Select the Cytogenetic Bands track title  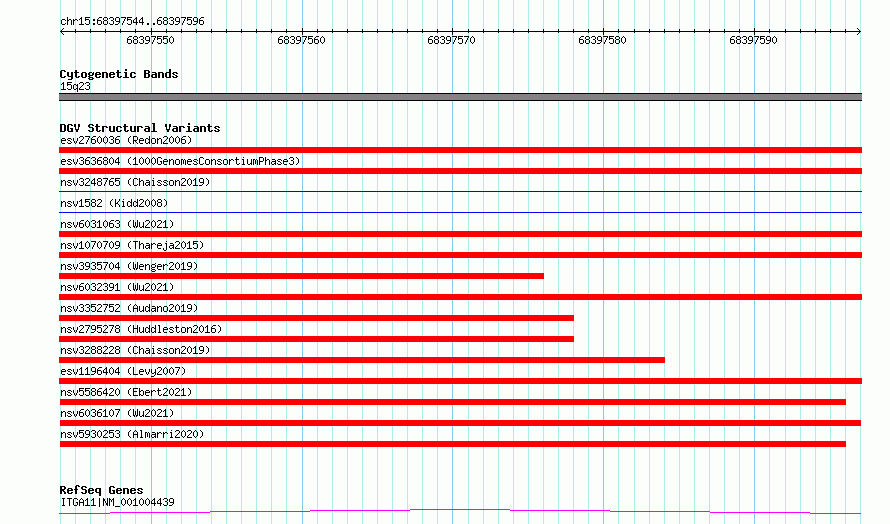point(119,74)
